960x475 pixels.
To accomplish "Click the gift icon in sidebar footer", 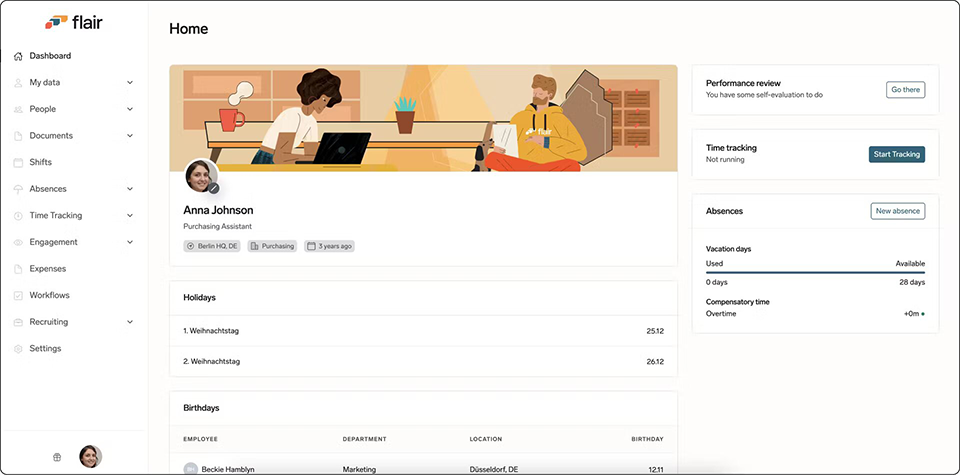I will point(57,457).
